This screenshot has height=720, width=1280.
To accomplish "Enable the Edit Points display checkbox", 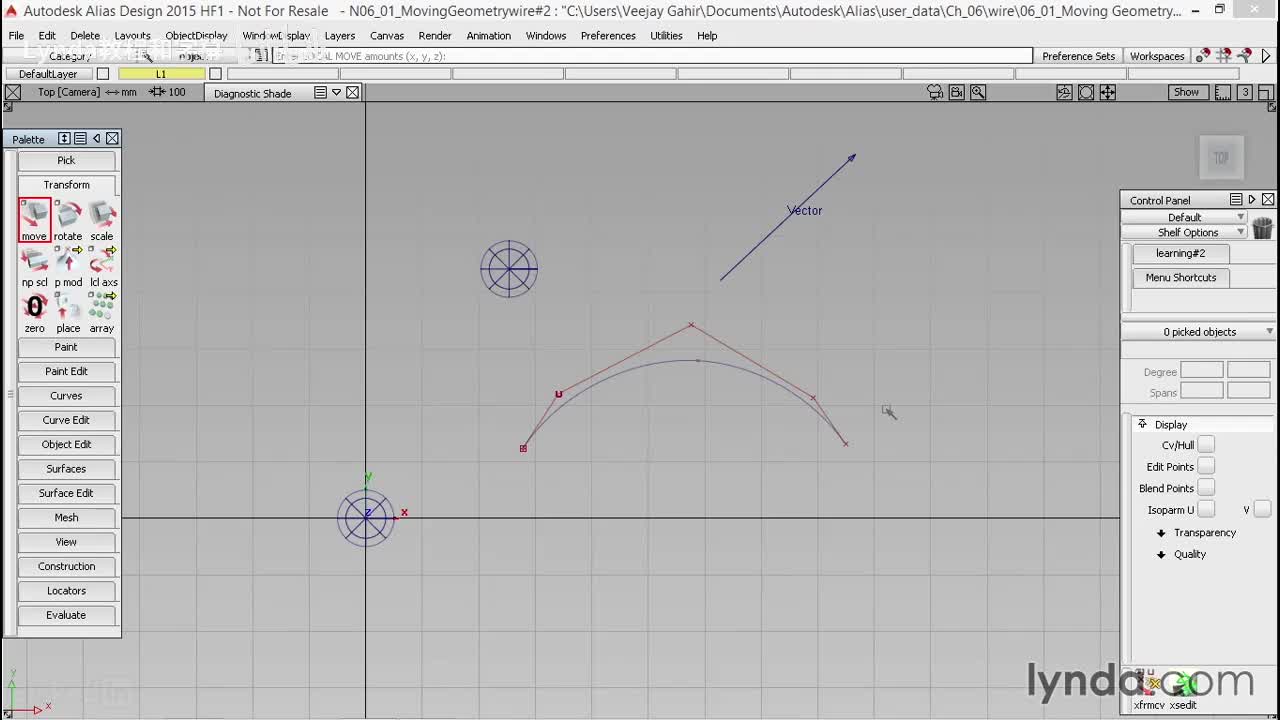I will (x=1206, y=467).
